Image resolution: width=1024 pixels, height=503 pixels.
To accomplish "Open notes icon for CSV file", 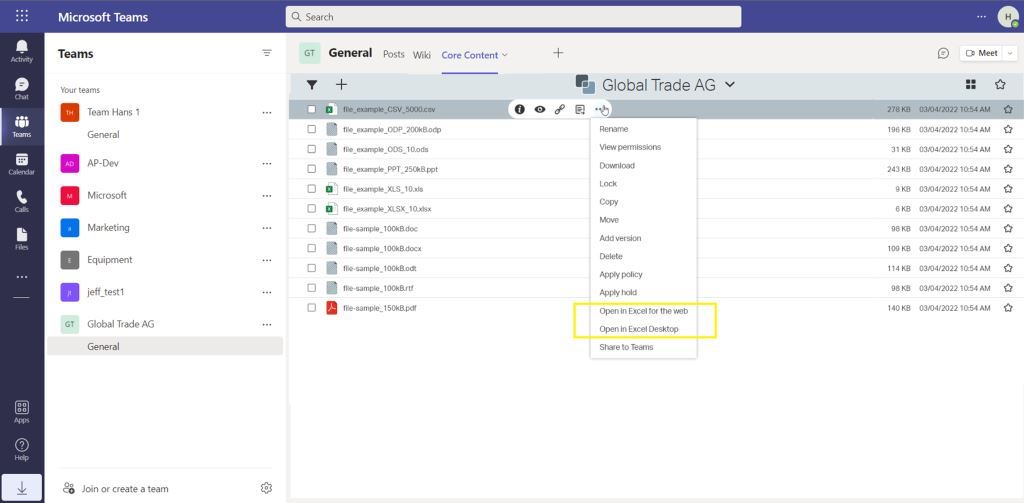I will click(x=580, y=110).
